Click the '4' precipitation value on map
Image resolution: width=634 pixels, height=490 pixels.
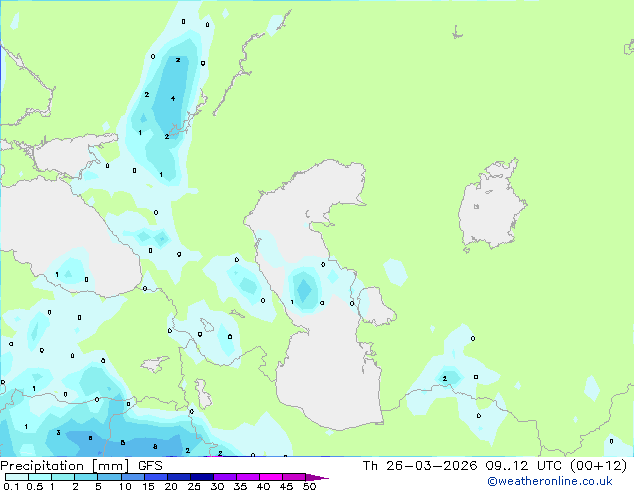click(173, 98)
